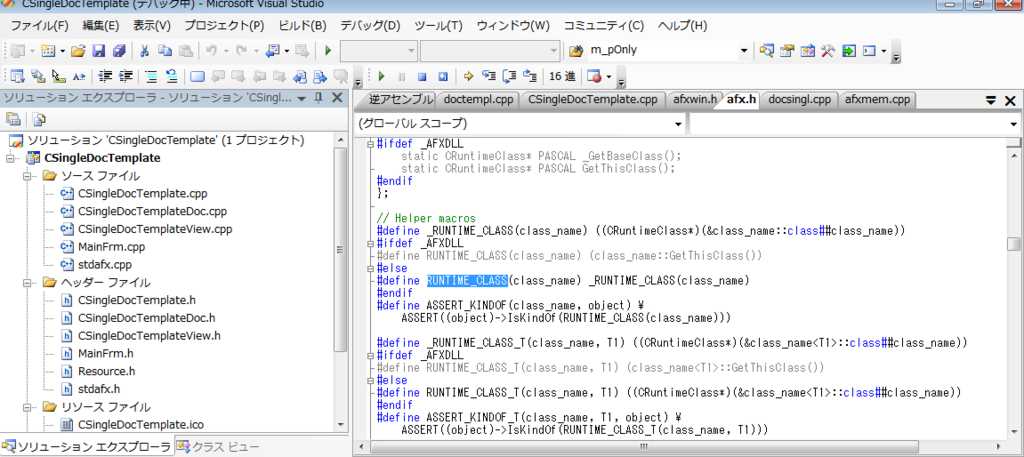Open the Add New Item dropdown arrow

[63, 50]
